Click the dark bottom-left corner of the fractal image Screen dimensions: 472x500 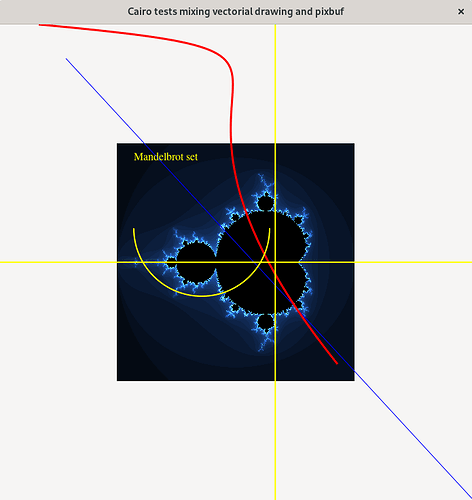pyautogui.click(x=127, y=372)
